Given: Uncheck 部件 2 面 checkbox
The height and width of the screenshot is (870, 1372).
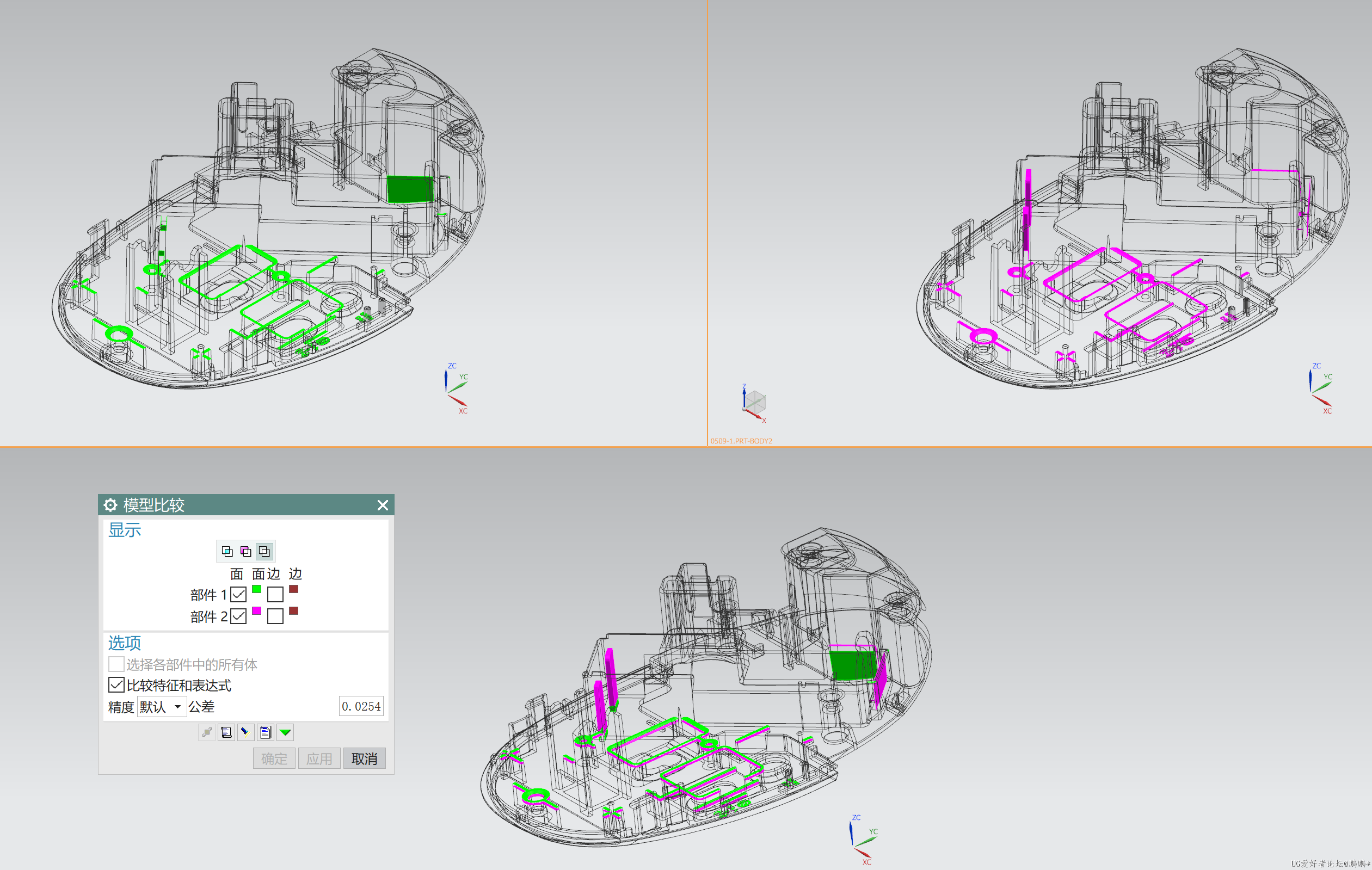Looking at the screenshot, I should click(238, 616).
